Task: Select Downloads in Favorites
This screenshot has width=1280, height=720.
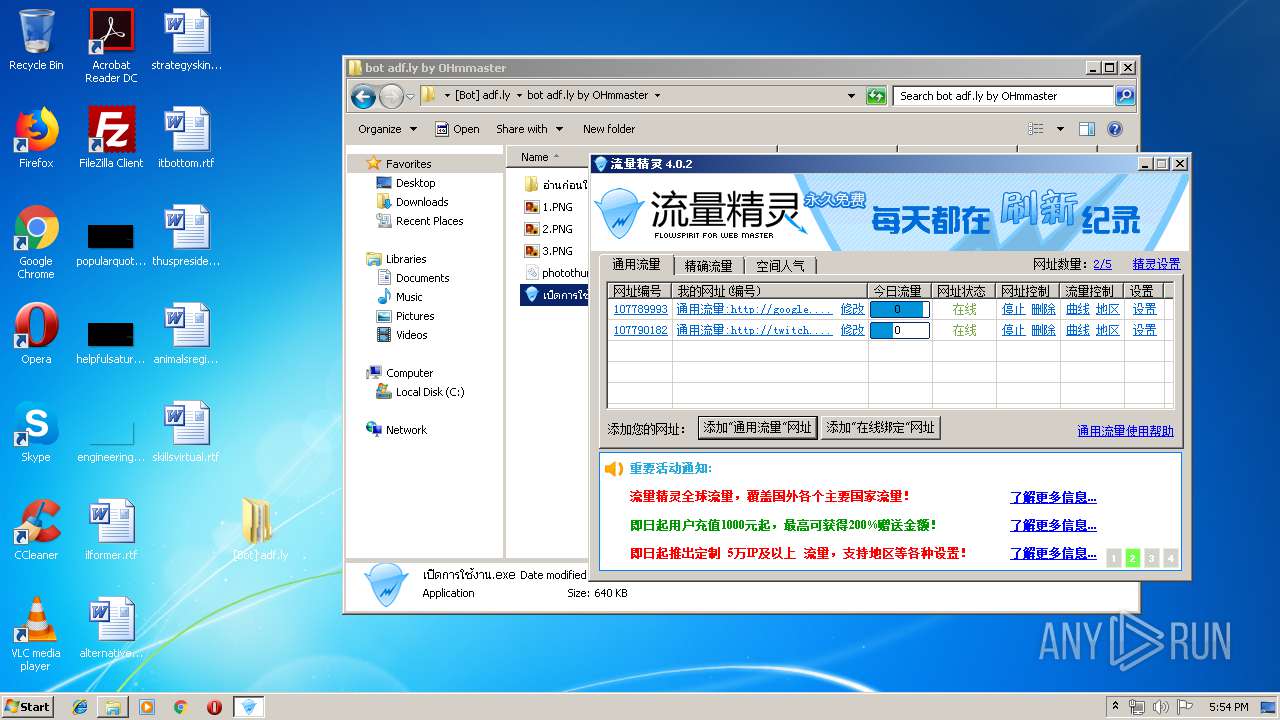Action: (412, 202)
